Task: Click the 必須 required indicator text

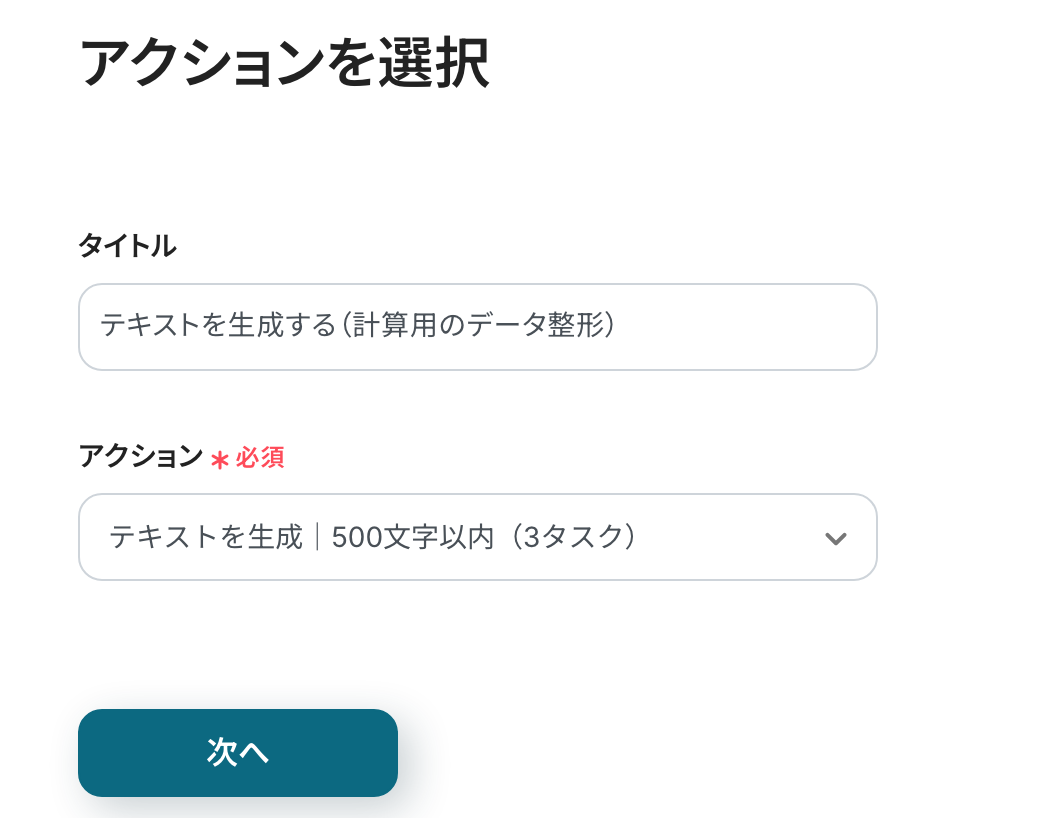Action: [260, 458]
